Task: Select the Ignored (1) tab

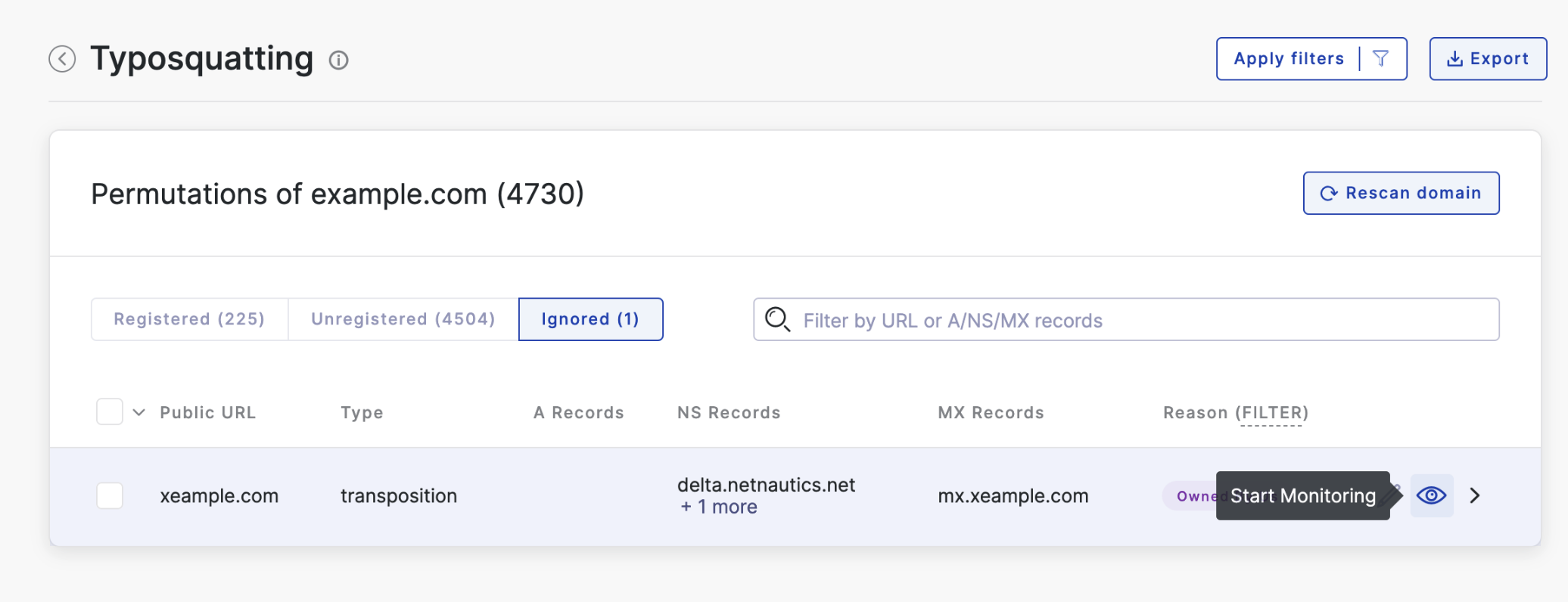Action: click(590, 319)
